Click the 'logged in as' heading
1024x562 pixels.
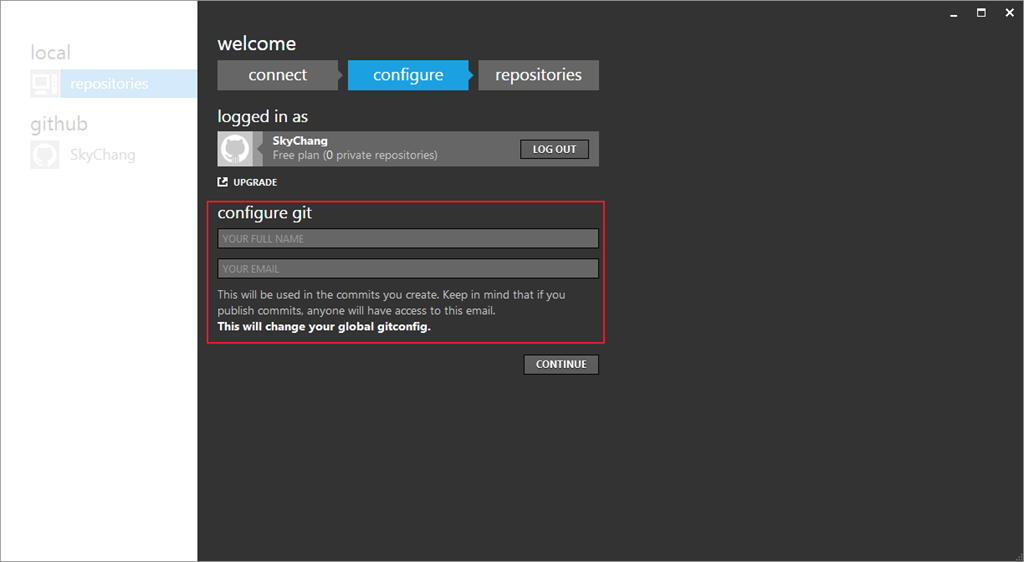(263, 117)
